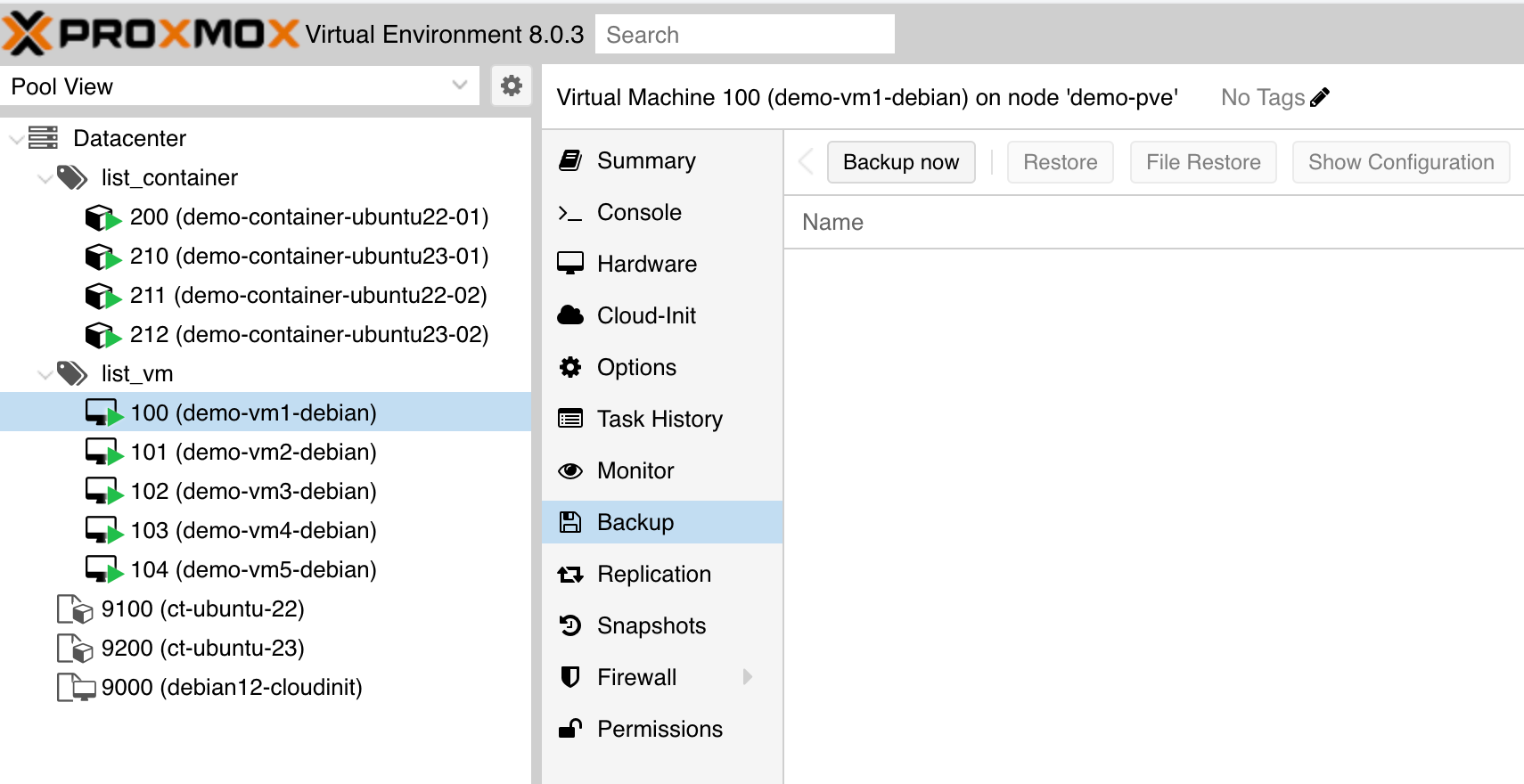Open the Console tab
The width and height of the screenshot is (1524, 784).
pos(662,212)
